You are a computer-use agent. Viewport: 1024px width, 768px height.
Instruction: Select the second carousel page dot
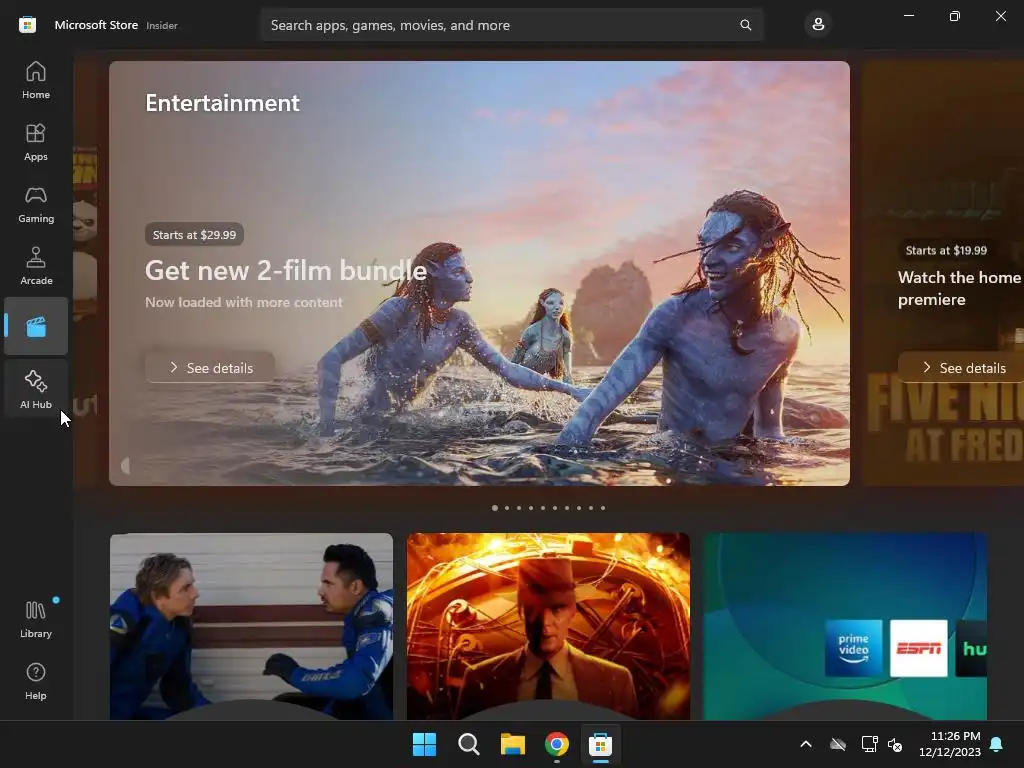tap(507, 507)
